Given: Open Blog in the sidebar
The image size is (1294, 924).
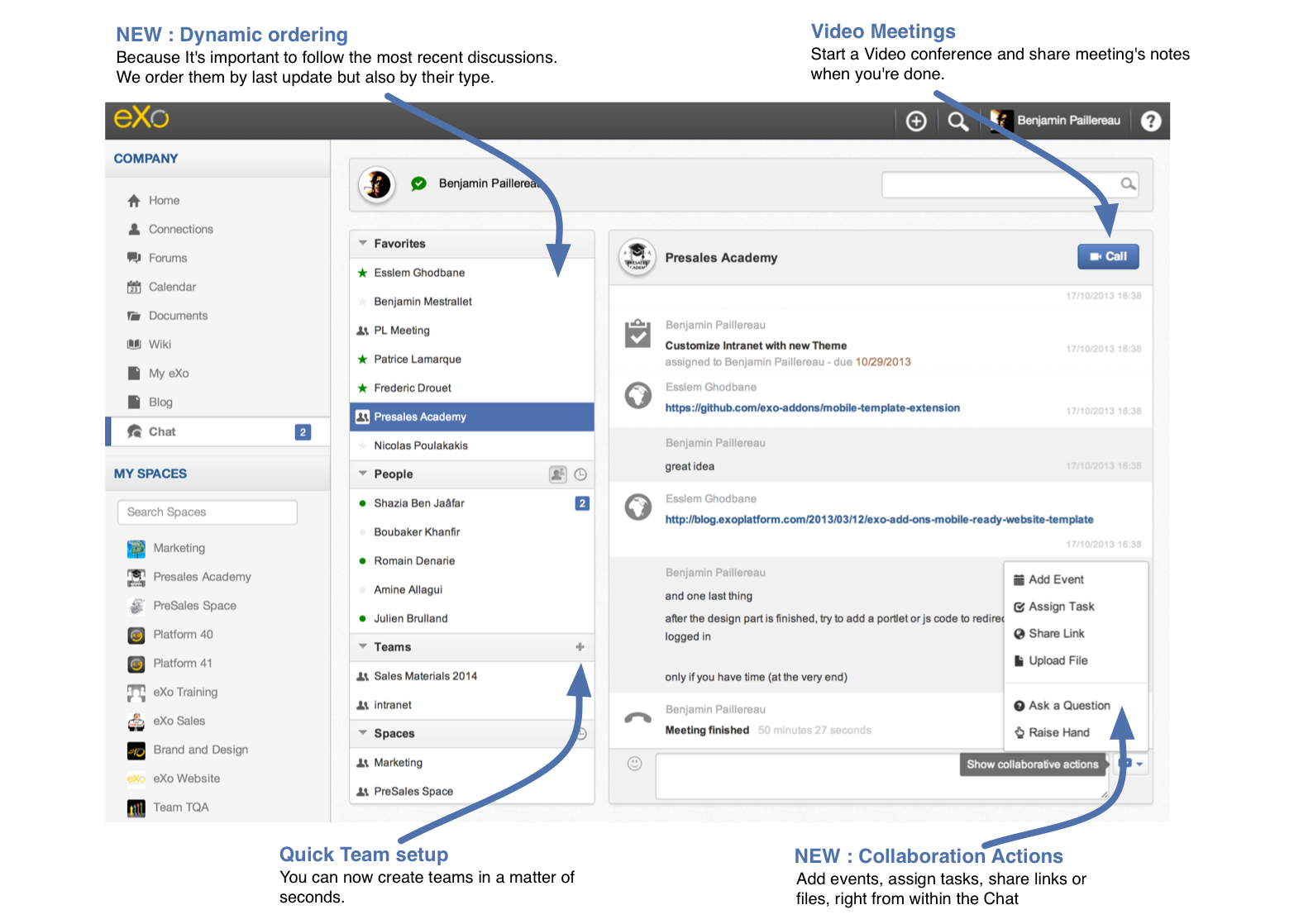Looking at the screenshot, I should 160,402.
